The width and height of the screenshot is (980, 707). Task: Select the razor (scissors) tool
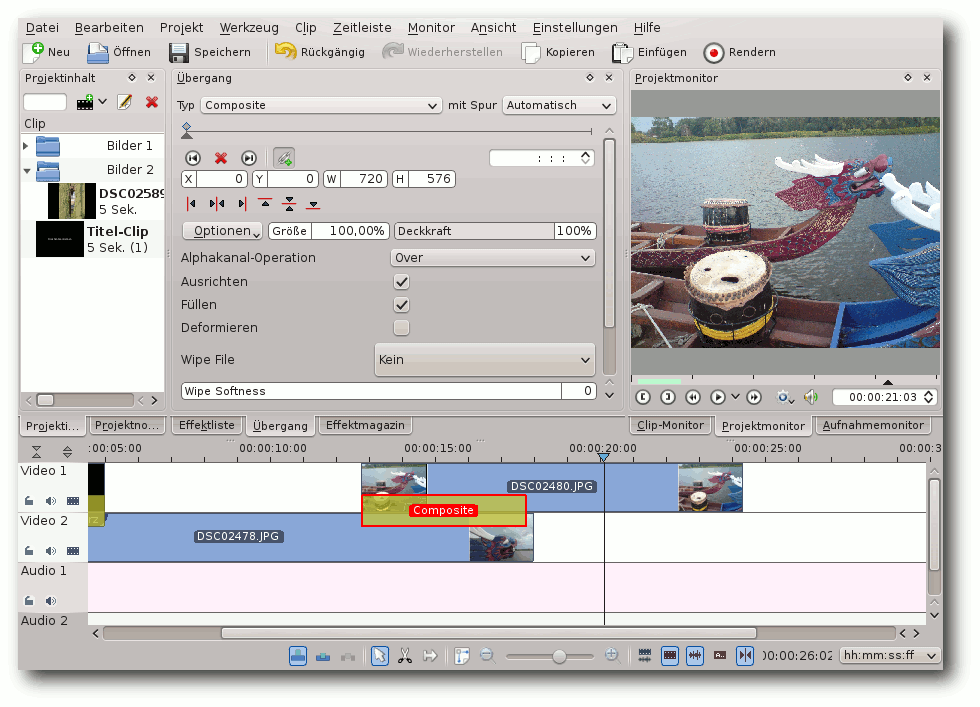click(405, 656)
